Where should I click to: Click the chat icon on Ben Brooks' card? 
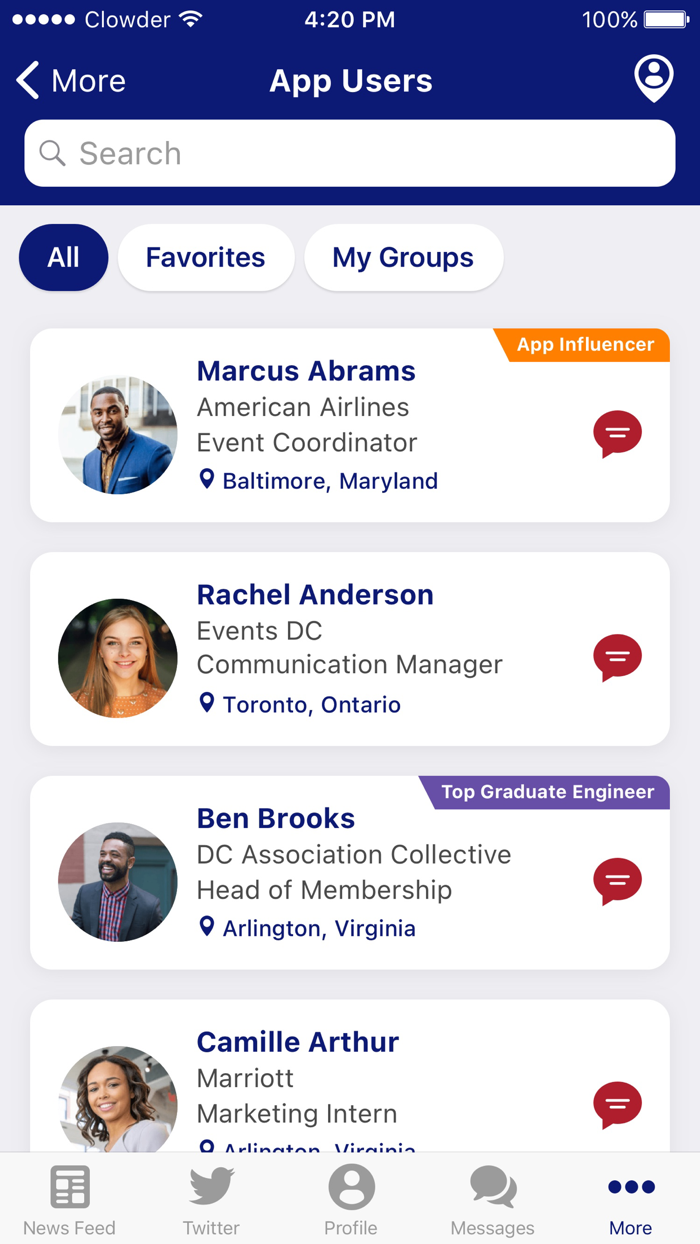[617, 881]
